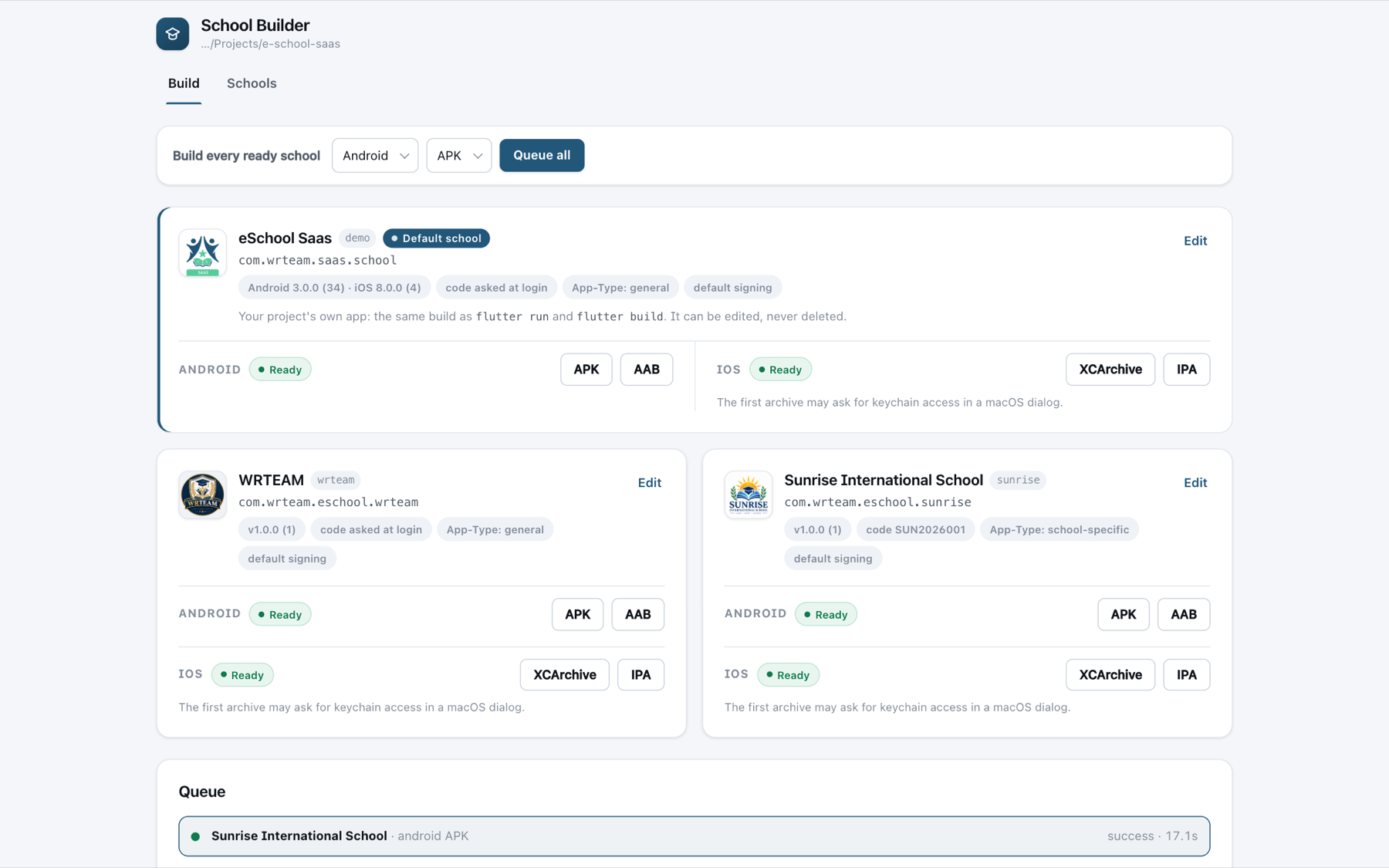Click the School Builder graduation cap logo
1389x868 pixels.
172,34
